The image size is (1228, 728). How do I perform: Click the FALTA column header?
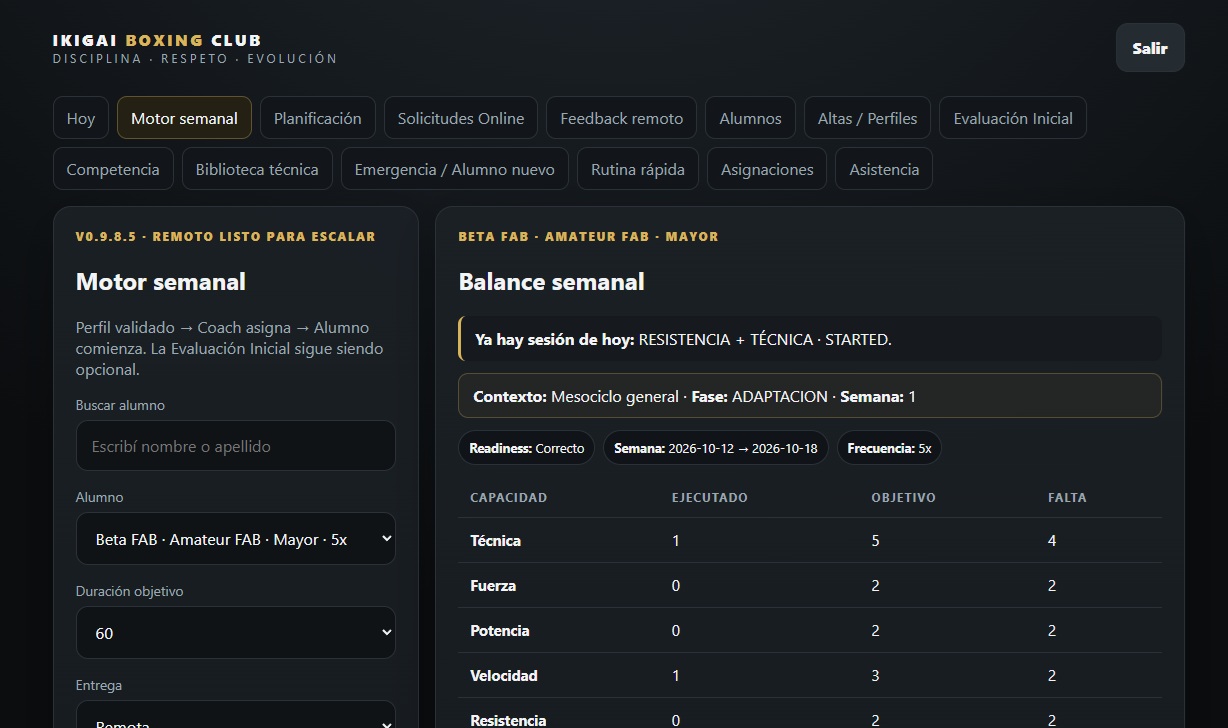coord(1067,497)
